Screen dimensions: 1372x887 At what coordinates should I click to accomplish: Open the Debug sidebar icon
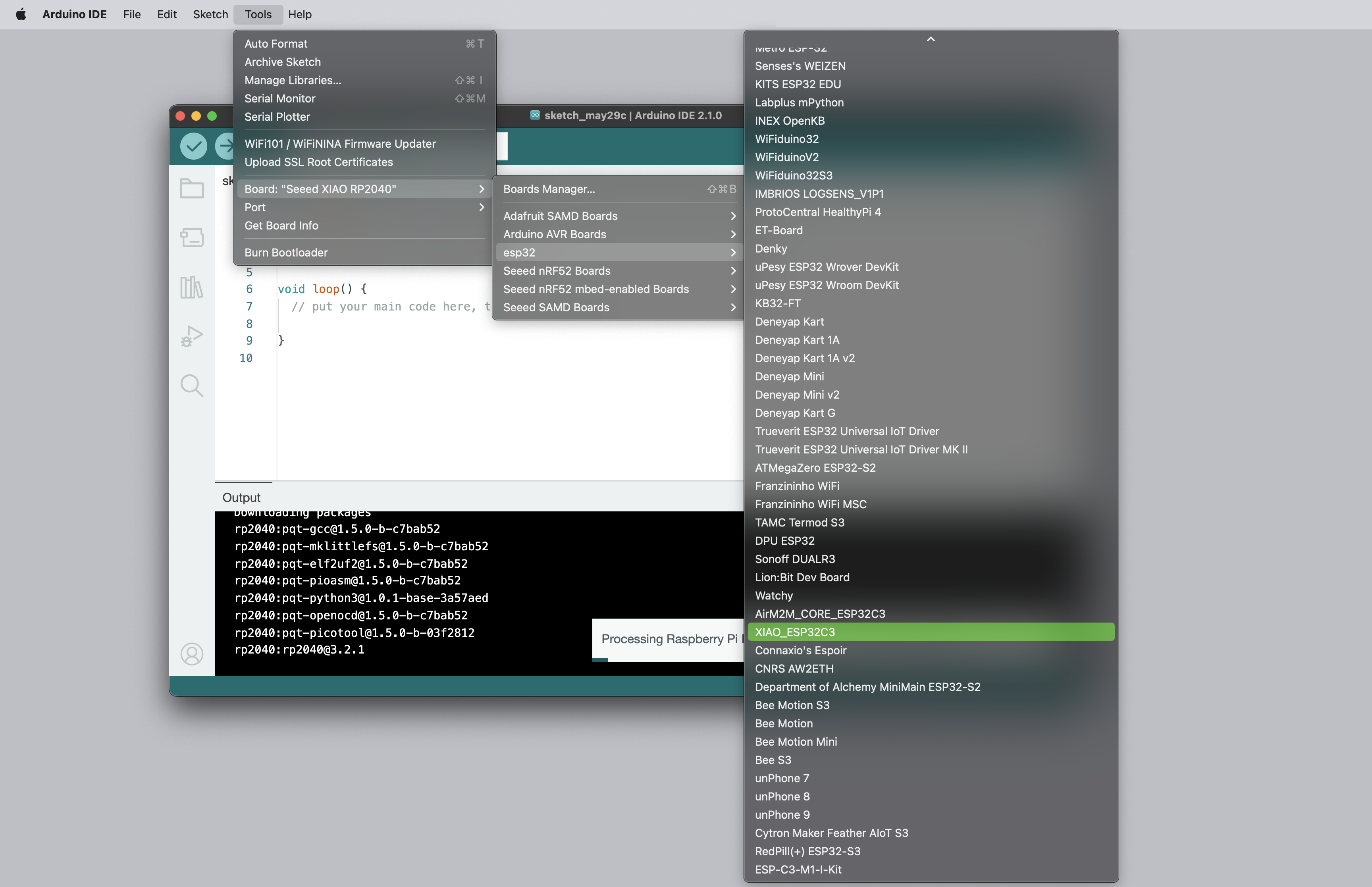192,336
